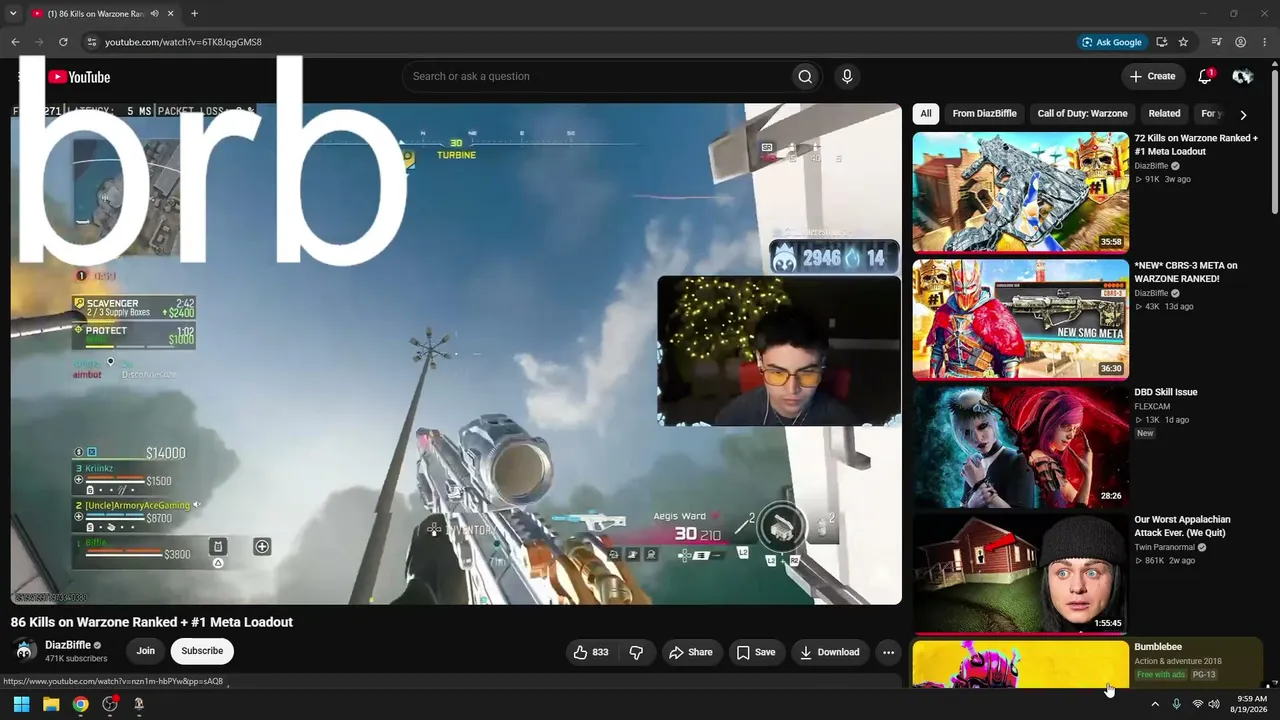Open DiazBiffle channel avatar
Screen dimensions: 1280x720
point(26,651)
